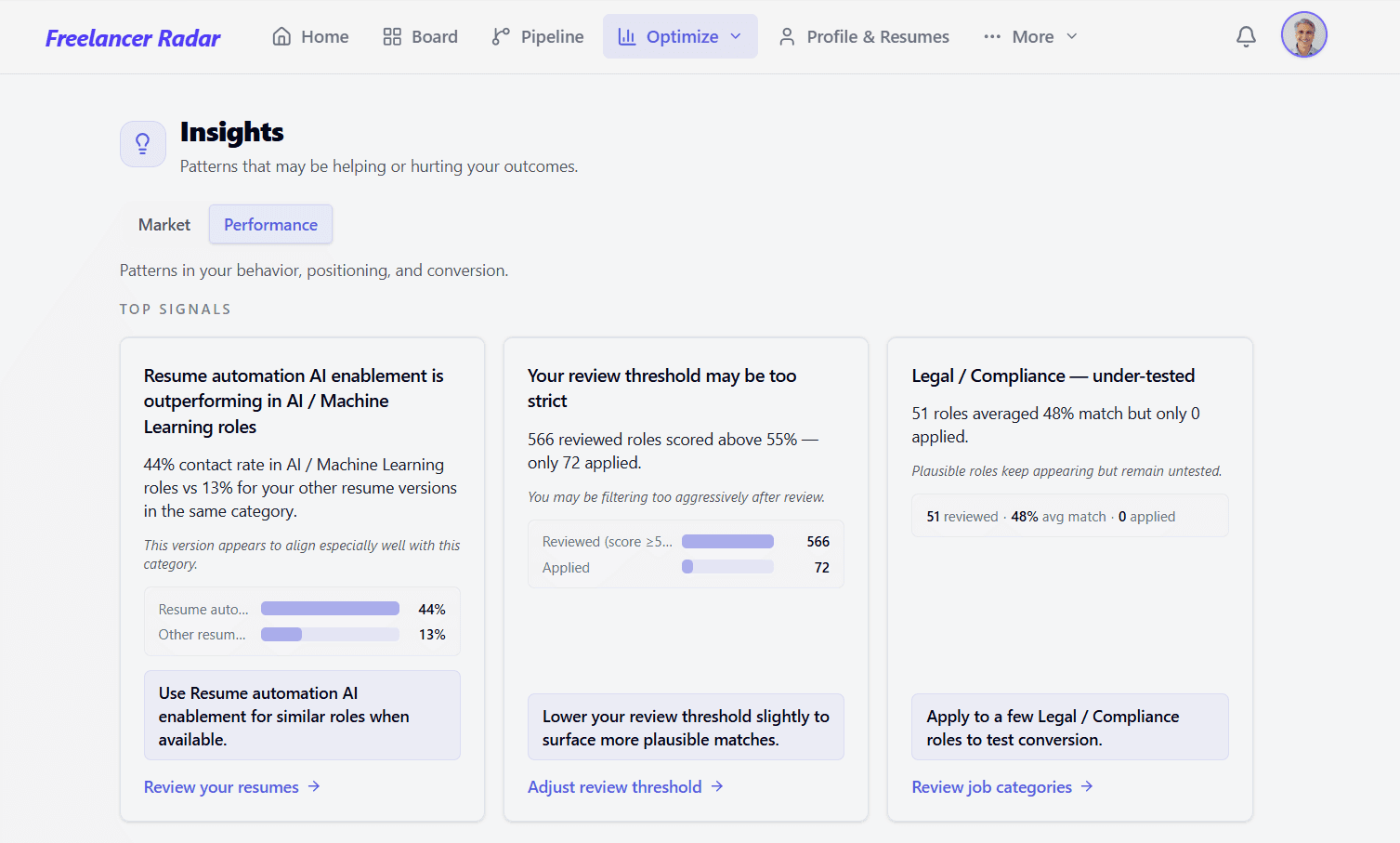This screenshot has width=1400, height=843.
Task: Open Pipeline via its branch icon
Action: point(499,36)
